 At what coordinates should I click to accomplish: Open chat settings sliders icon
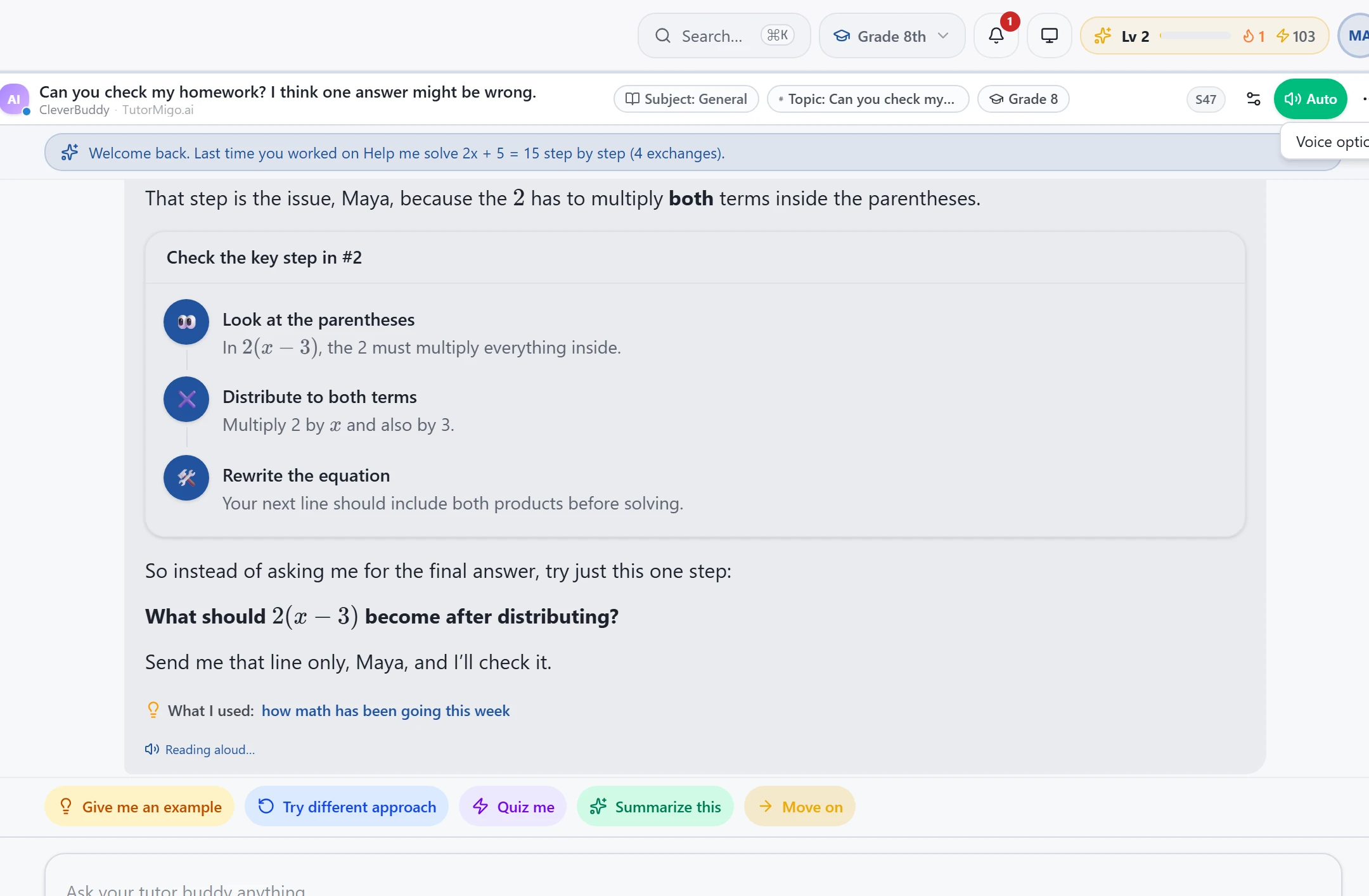pos(1253,99)
